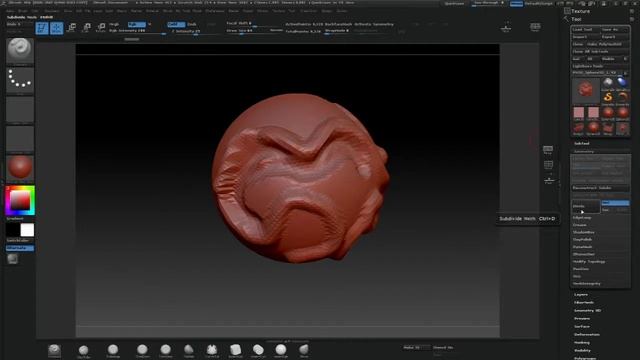Click the first brush icon in bottom shelf

(x=54, y=351)
